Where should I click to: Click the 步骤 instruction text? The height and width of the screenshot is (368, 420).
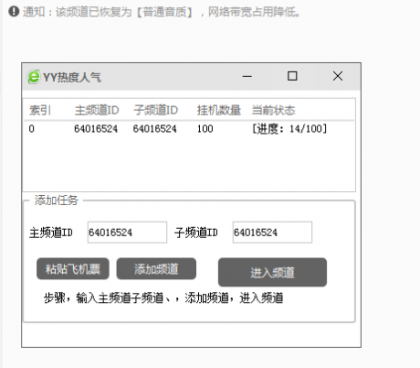tap(163, 298)
